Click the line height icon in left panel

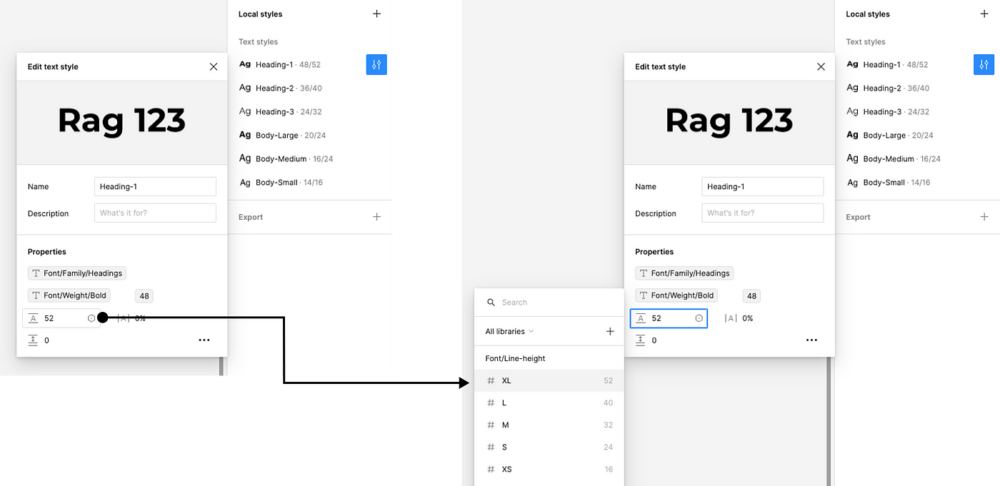(x=33, y=318)
